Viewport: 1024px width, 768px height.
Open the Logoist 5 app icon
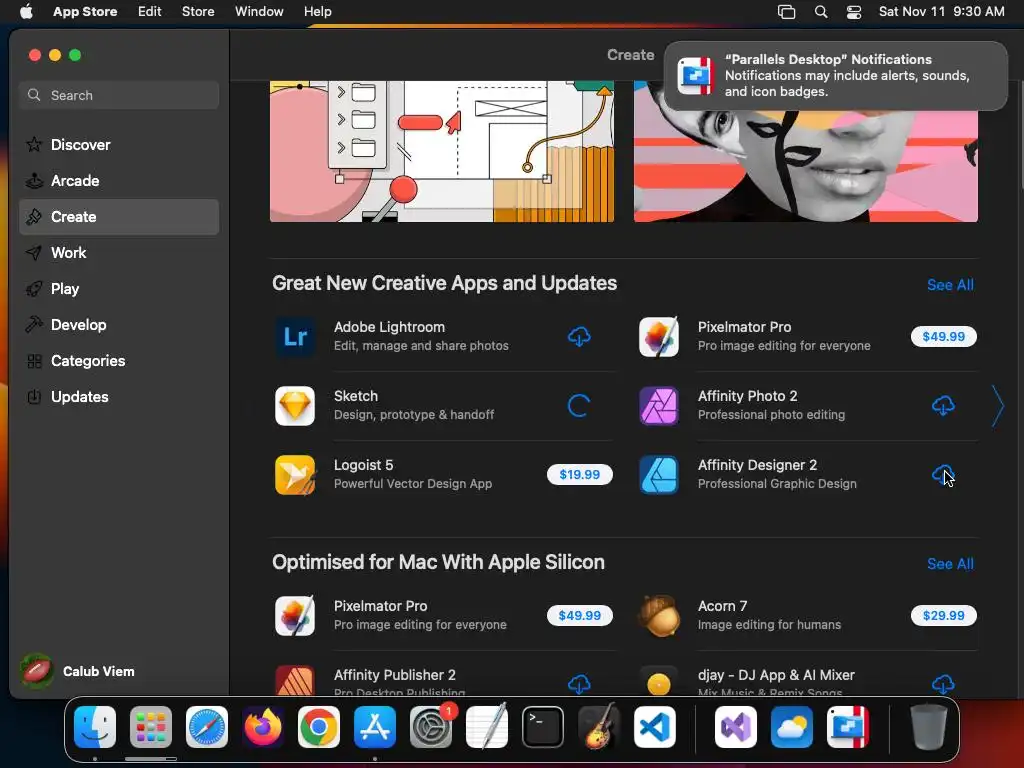coord(295,475)
